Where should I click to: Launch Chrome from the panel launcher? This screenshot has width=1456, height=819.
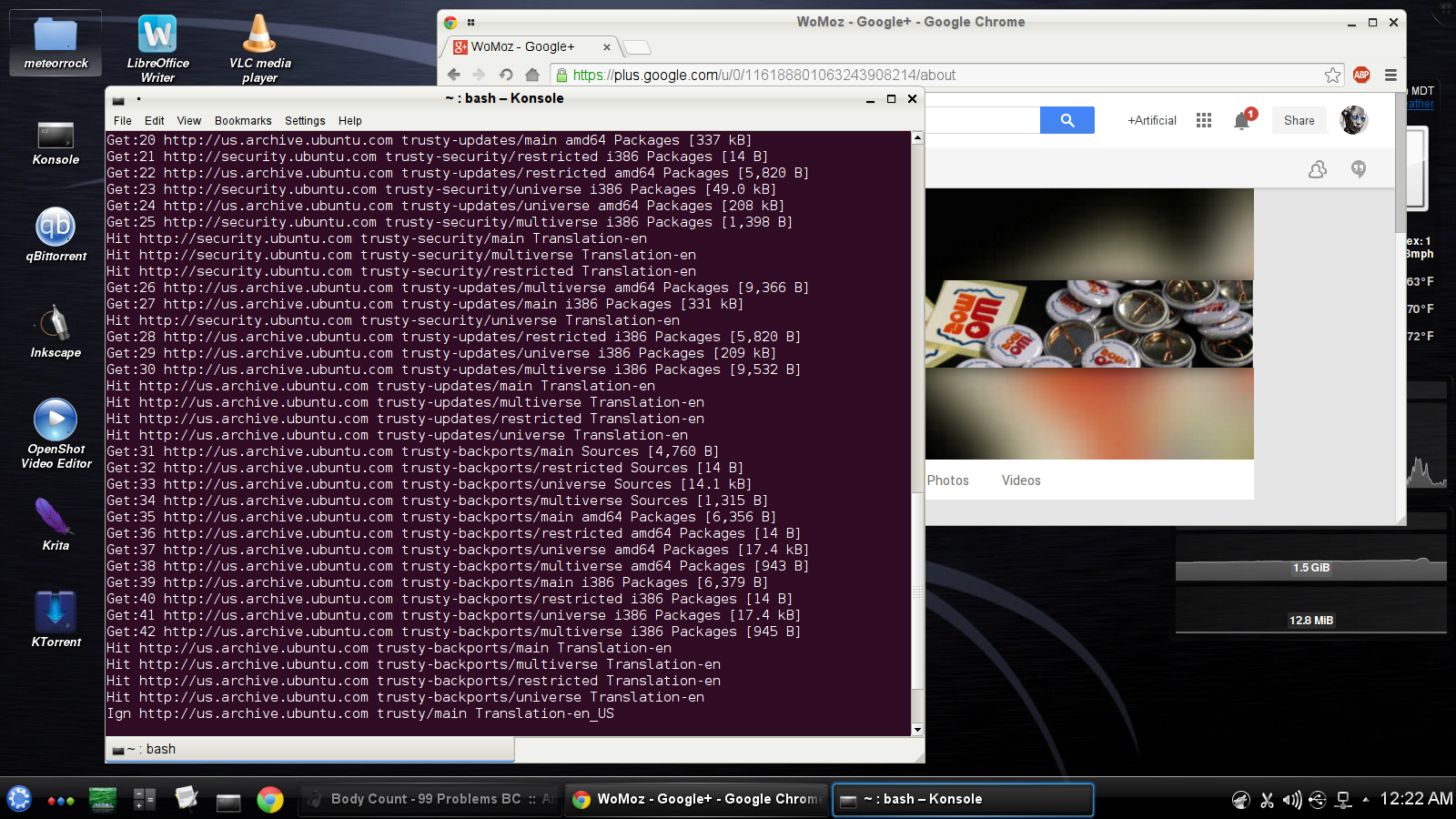270,799
